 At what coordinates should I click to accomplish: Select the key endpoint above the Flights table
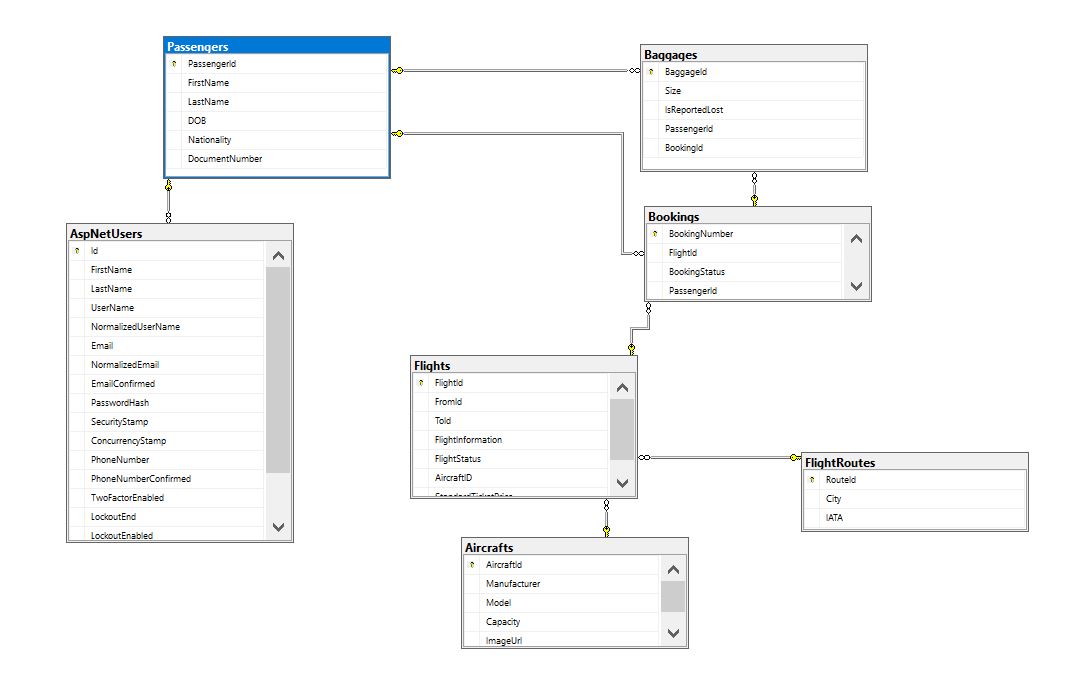tap(632, 349)
